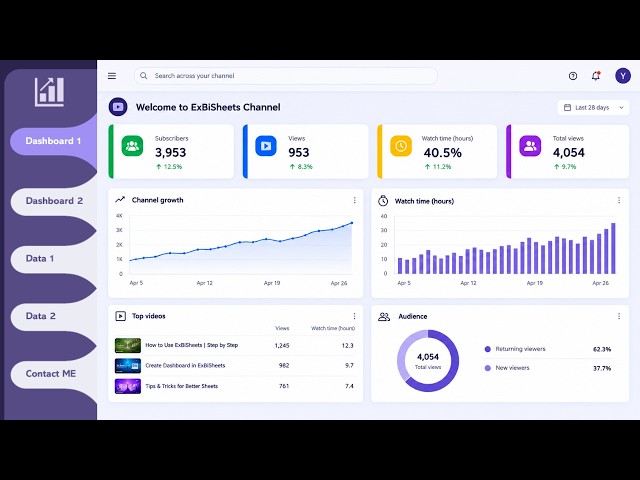This screenshot has width=640, height=480.
Task: Click the calendar icon in date filter
Action: (567, 107)
